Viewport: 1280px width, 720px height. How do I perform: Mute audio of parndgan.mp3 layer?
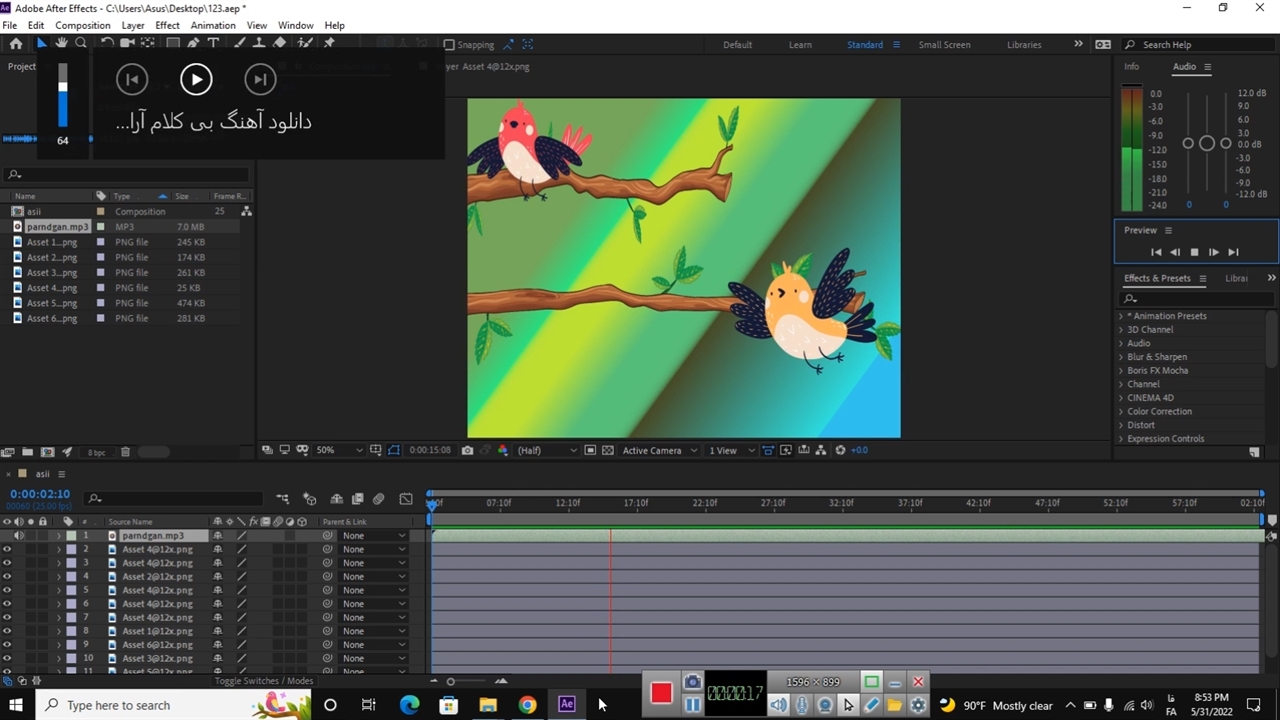click(x=18, y=536)
